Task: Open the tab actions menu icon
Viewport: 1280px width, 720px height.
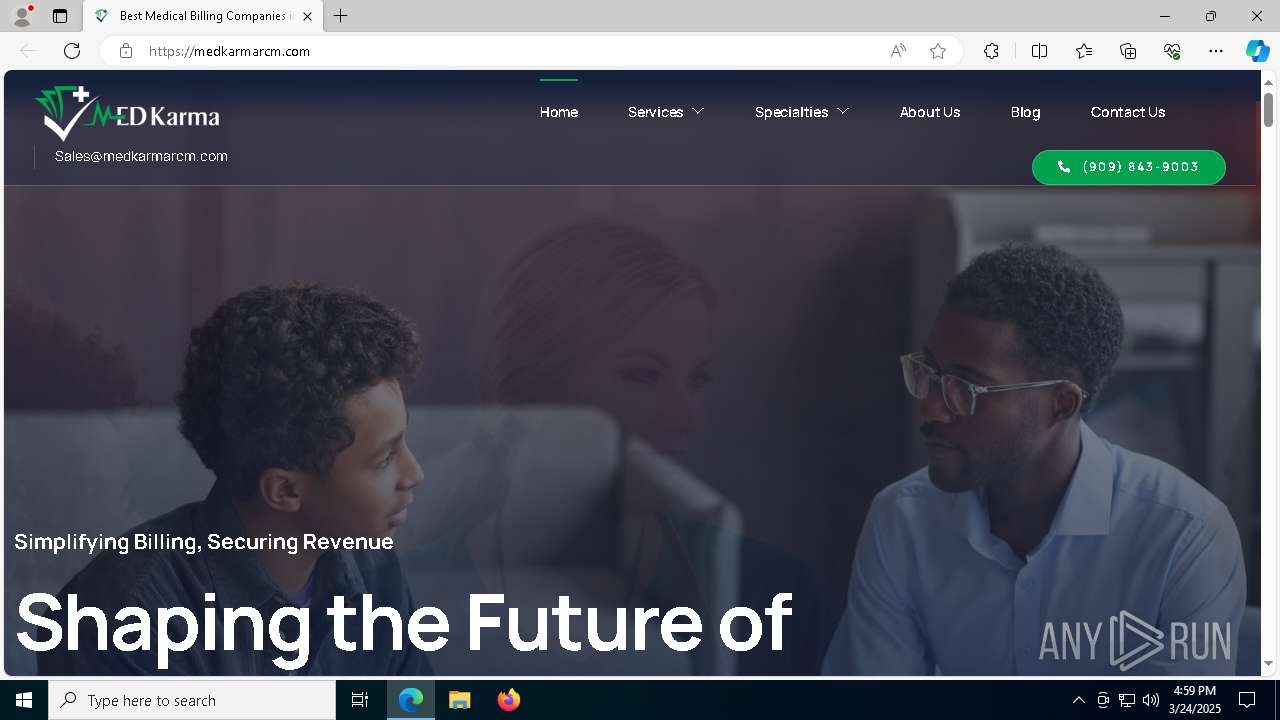Action: pos(60,16)
